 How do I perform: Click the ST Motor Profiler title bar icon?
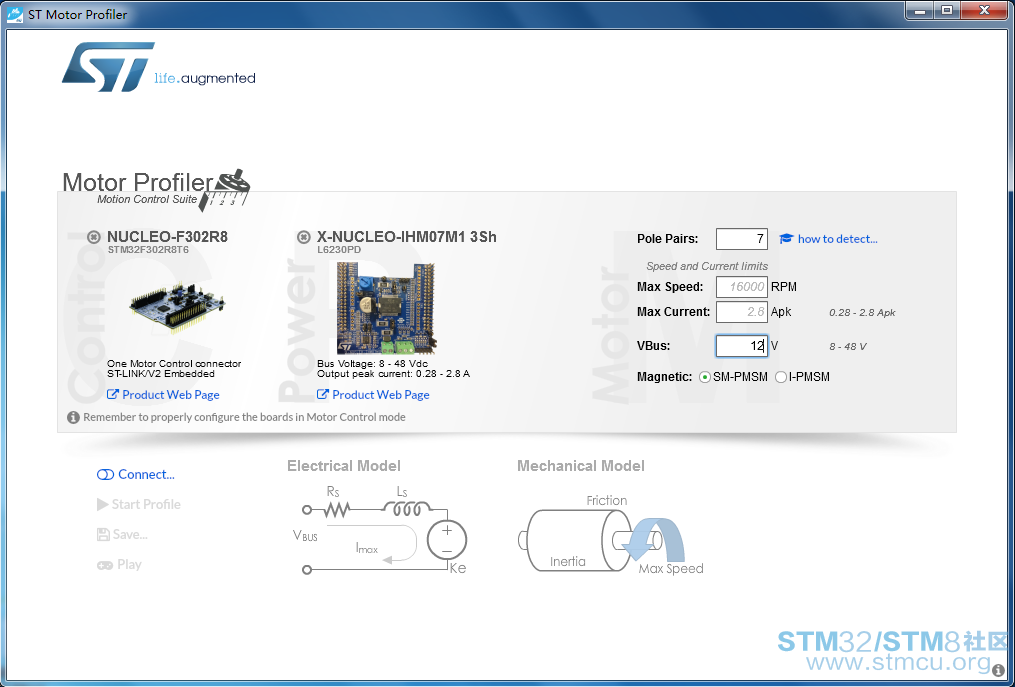[15, 14]
